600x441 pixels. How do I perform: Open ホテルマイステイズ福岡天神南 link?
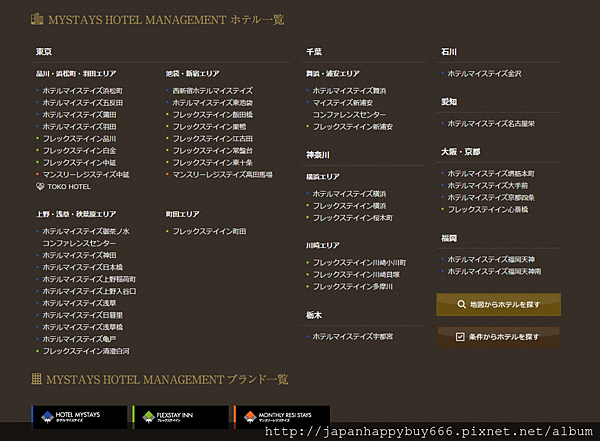pyautogui.click(x=494, y=271)
